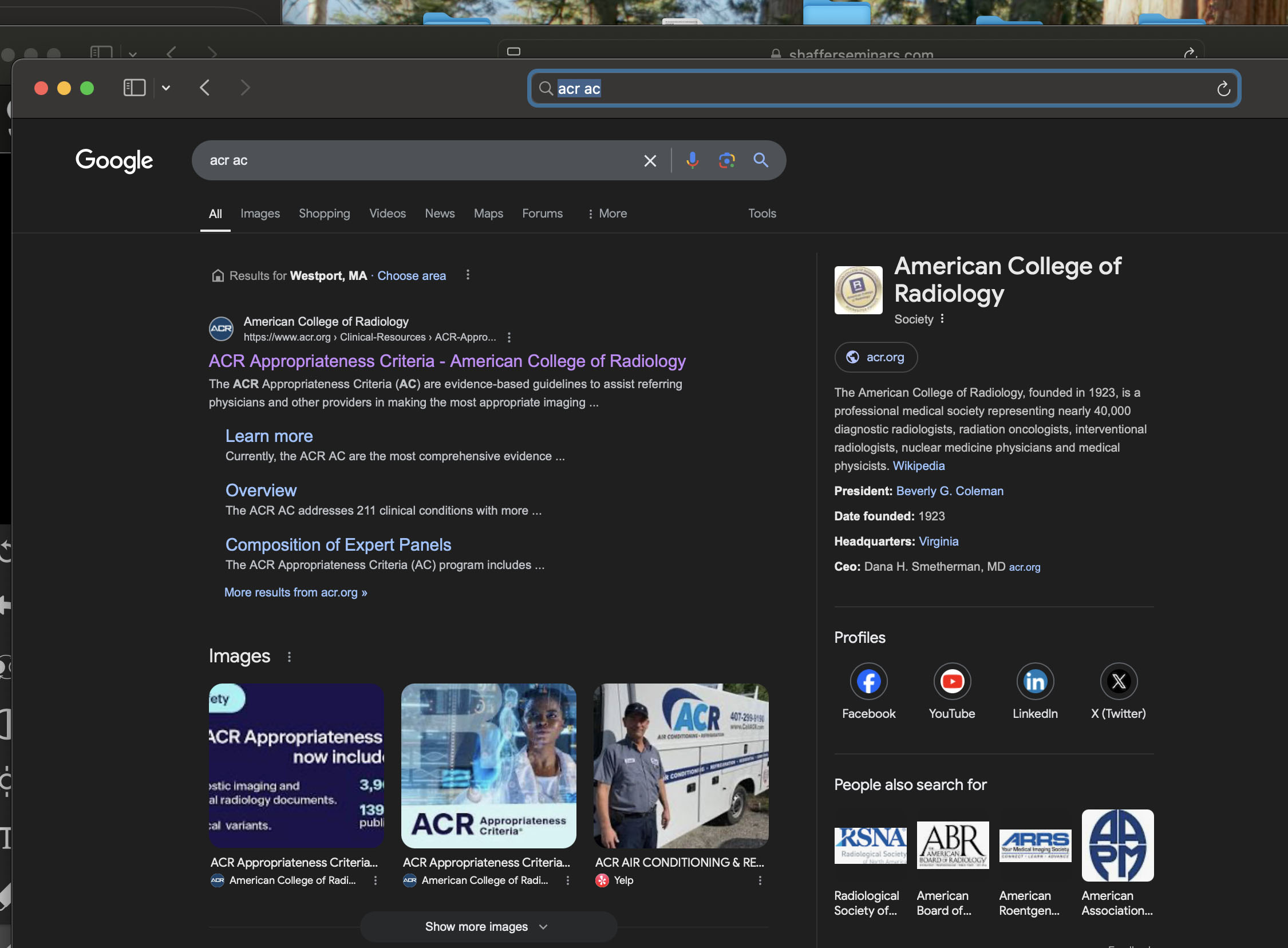Open options for second image result

pos(567,880)
